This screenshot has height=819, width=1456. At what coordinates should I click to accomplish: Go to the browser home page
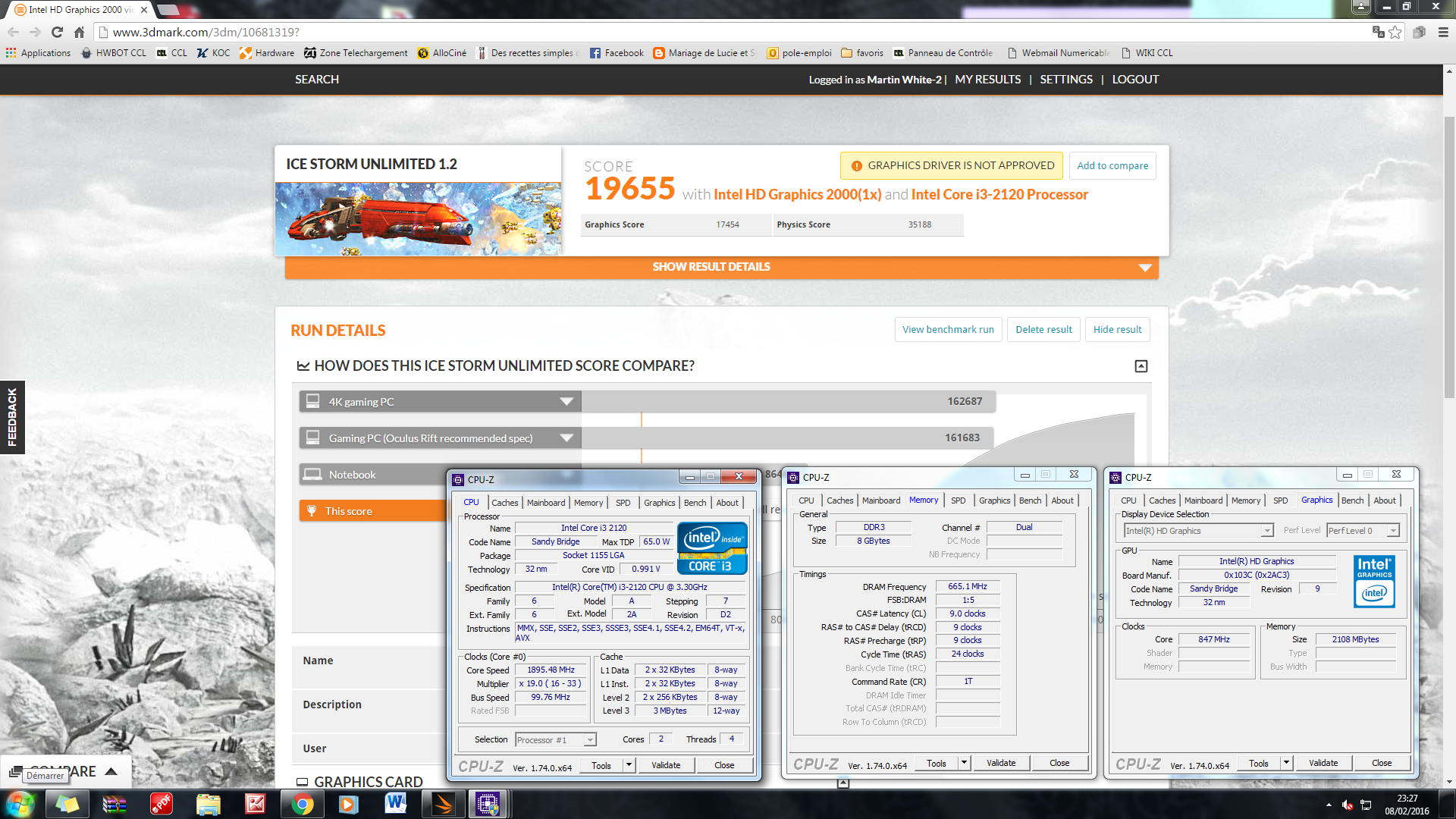tap(79, 32)
